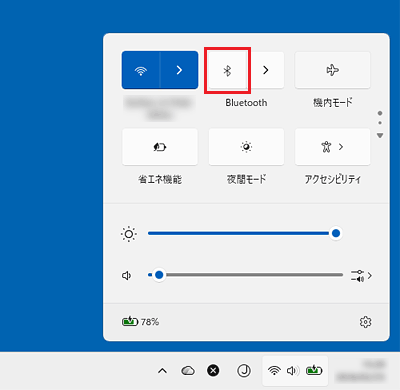Turn on energy saver (省エネ機能)
Viewport: 400px width, 390px height.
[160, 147]
